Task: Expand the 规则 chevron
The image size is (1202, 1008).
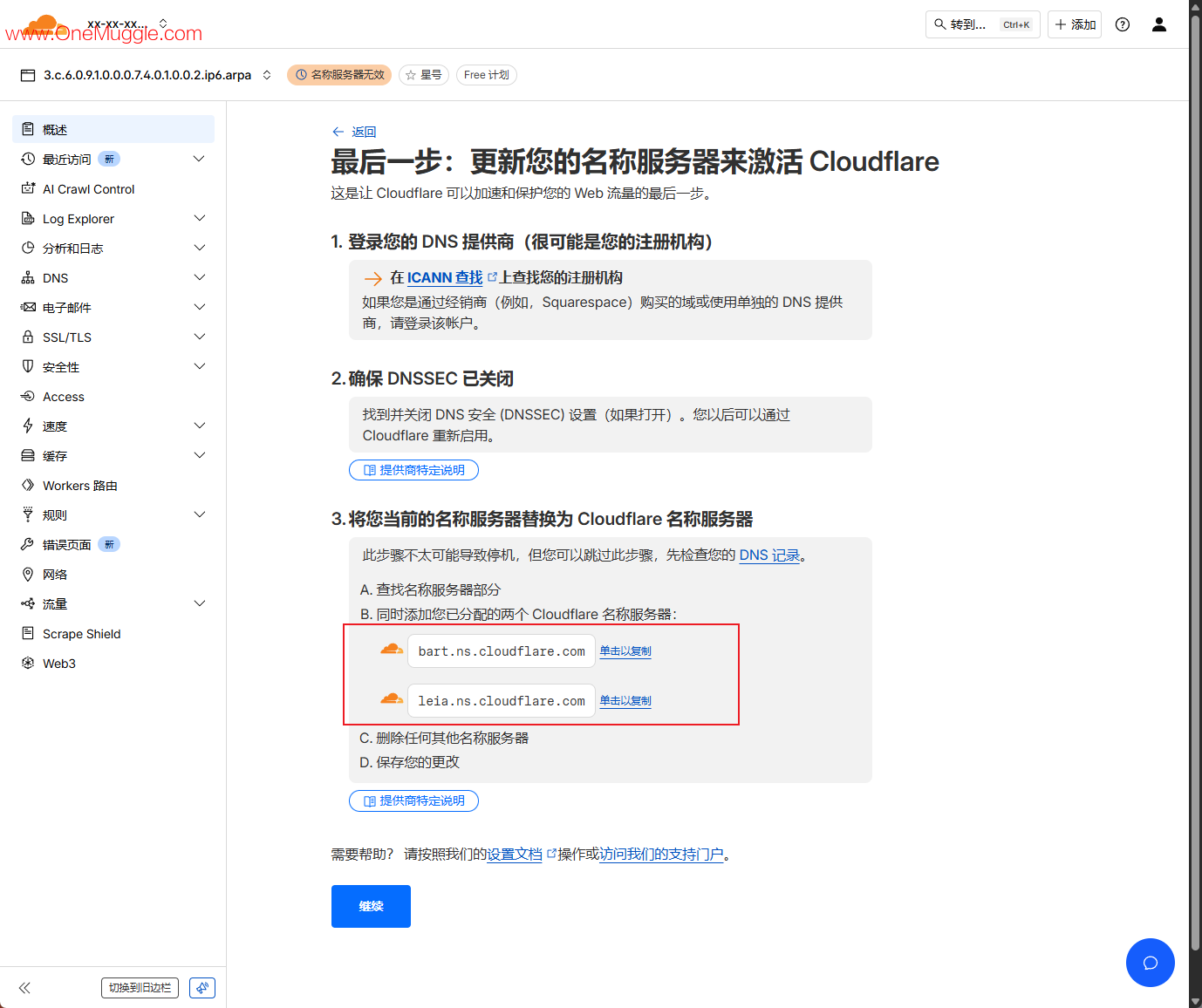Action: pos(199,514)
